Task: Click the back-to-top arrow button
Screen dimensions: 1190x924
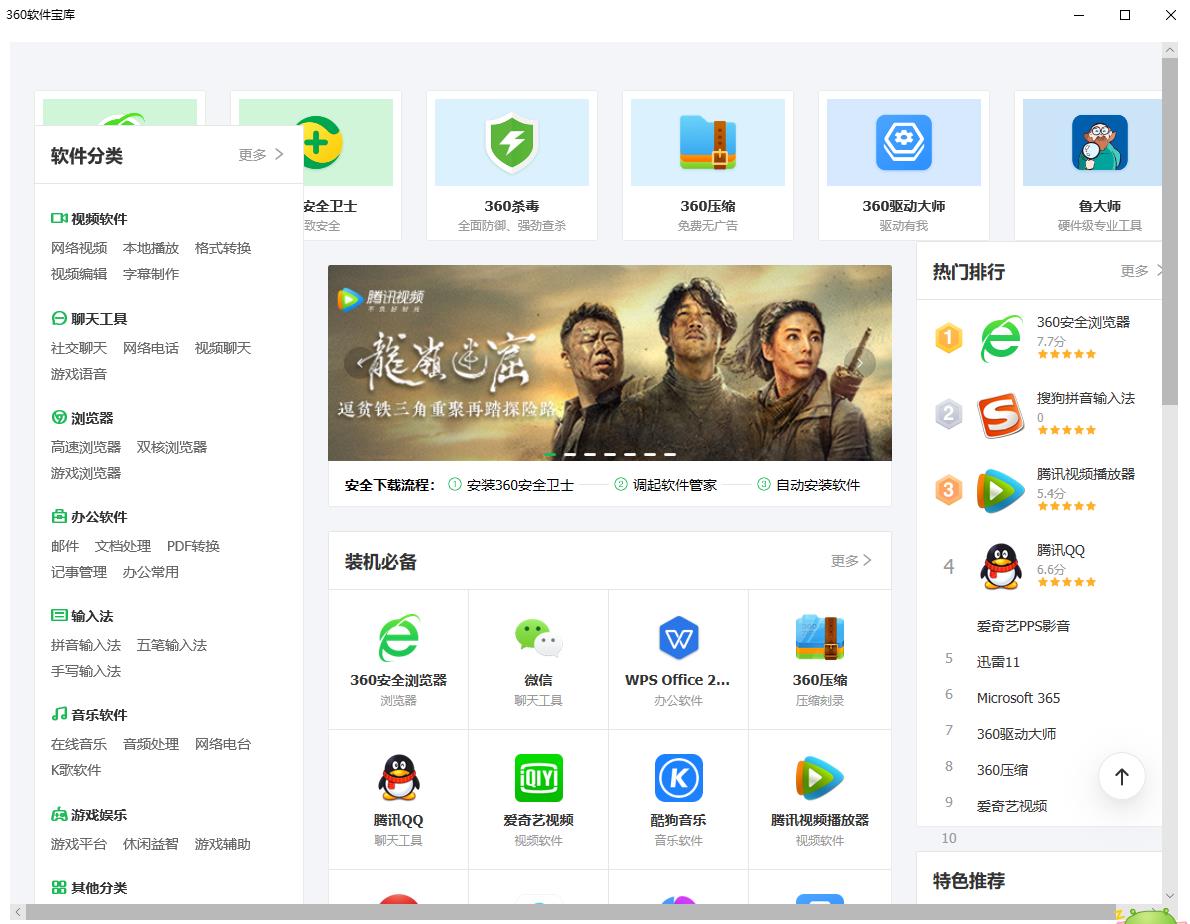Action: 1122,776
